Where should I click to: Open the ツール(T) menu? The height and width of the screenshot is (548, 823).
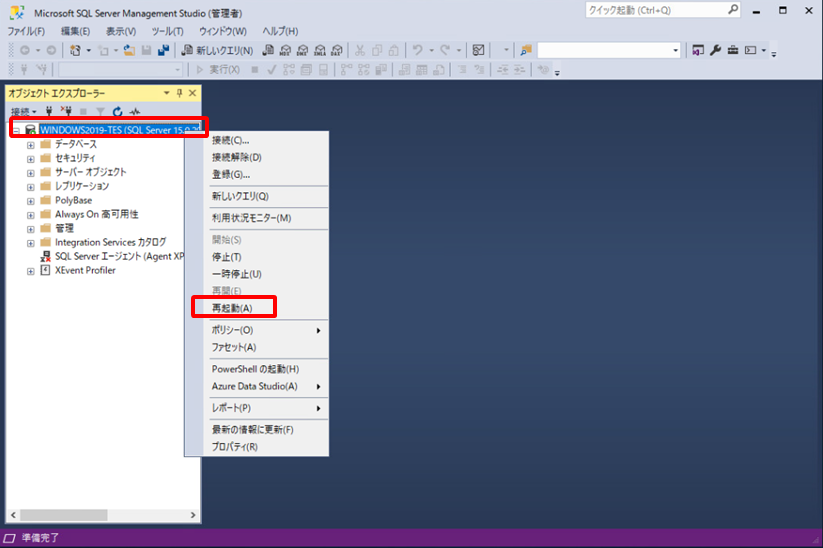167,31
